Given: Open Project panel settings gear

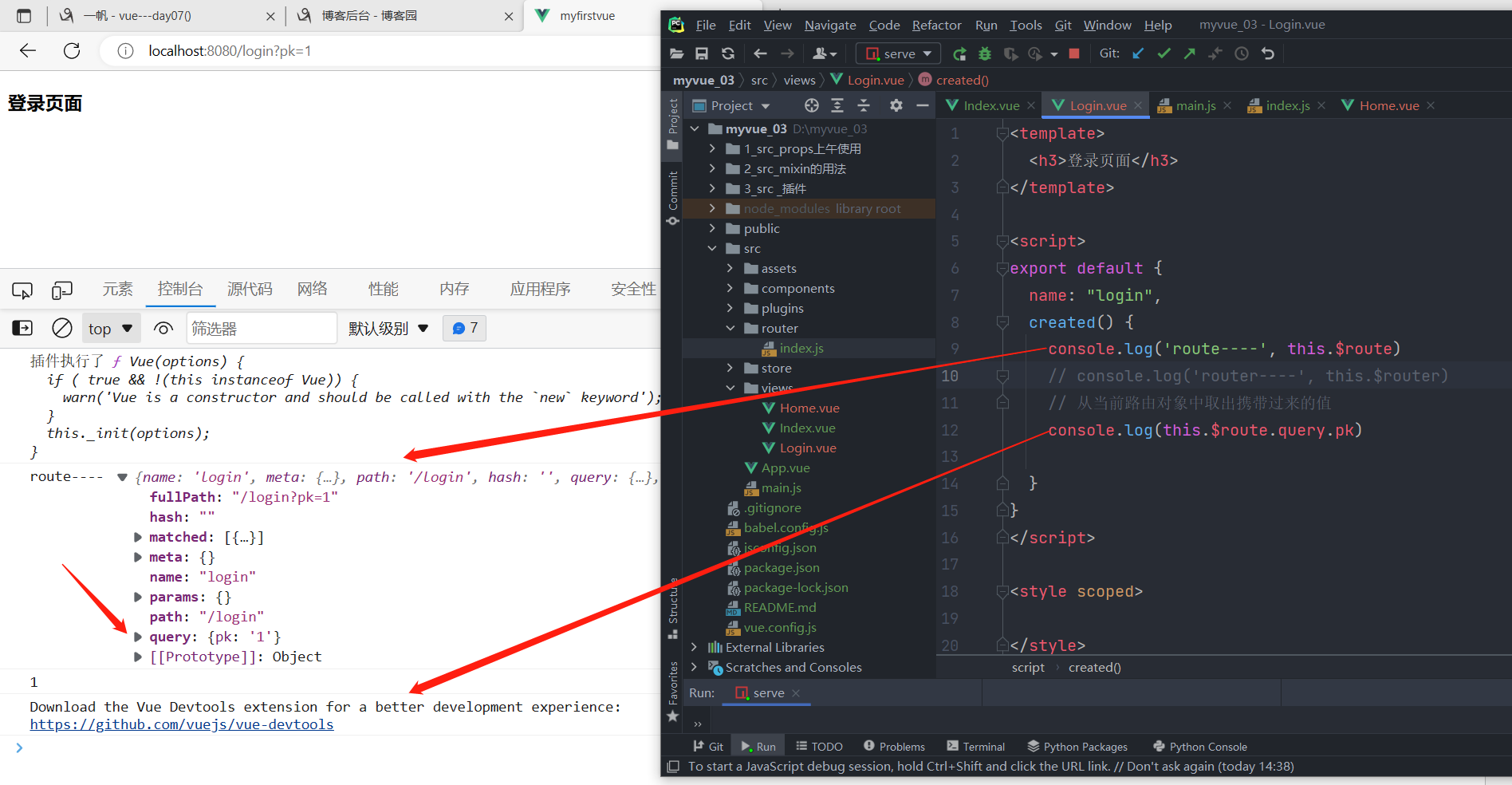Looking at the screenshot, I should pos(896,105).
